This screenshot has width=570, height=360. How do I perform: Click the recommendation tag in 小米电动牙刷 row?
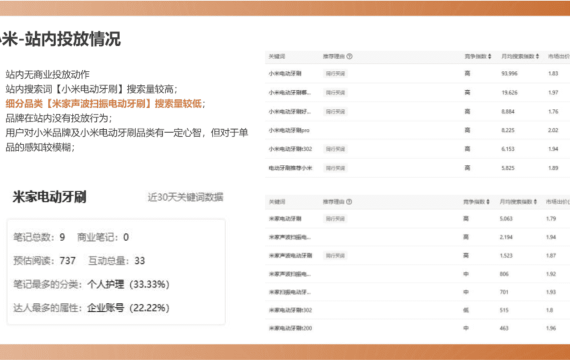(335, 73)
